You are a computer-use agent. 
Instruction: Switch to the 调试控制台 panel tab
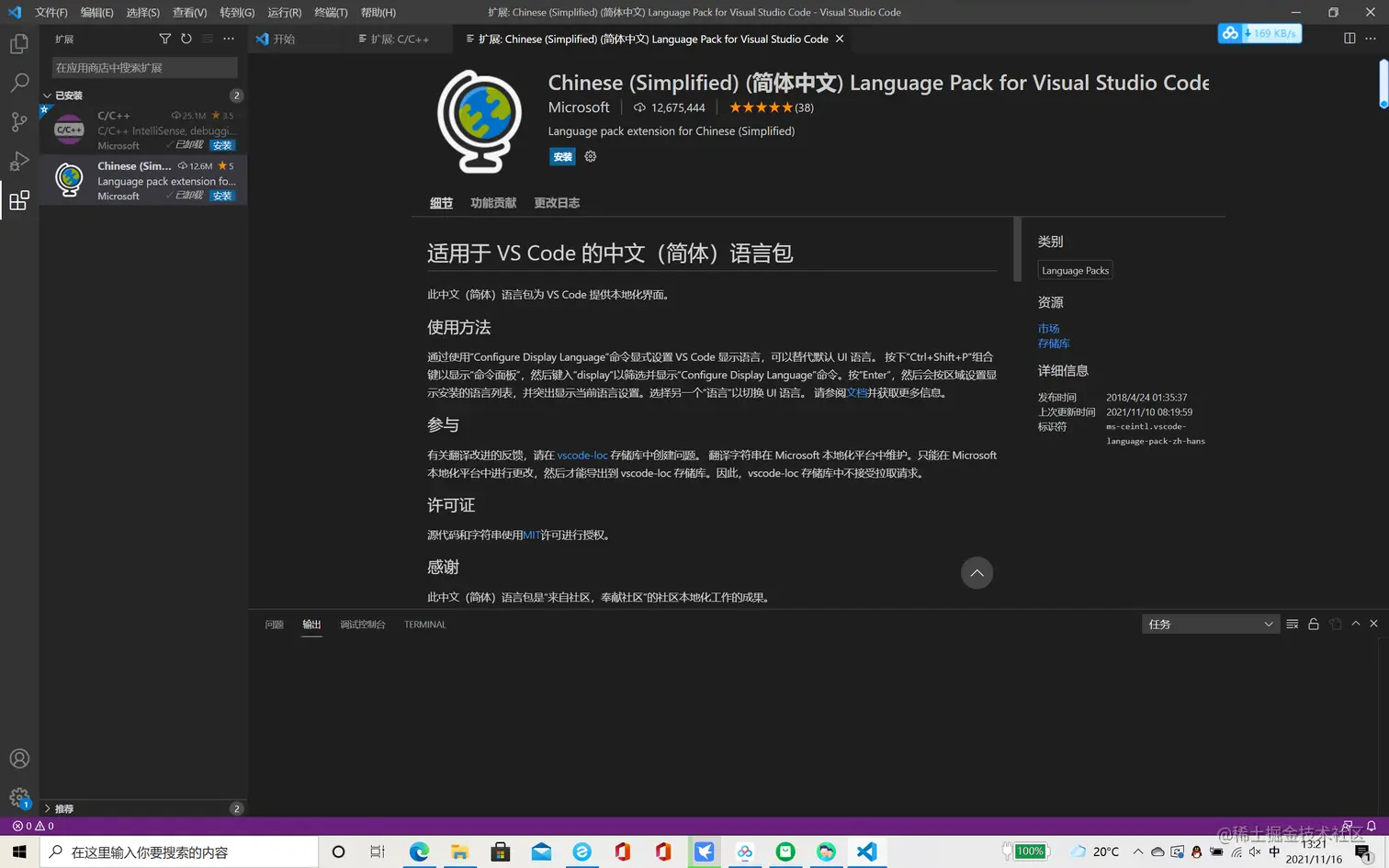(x=362, y=625)
